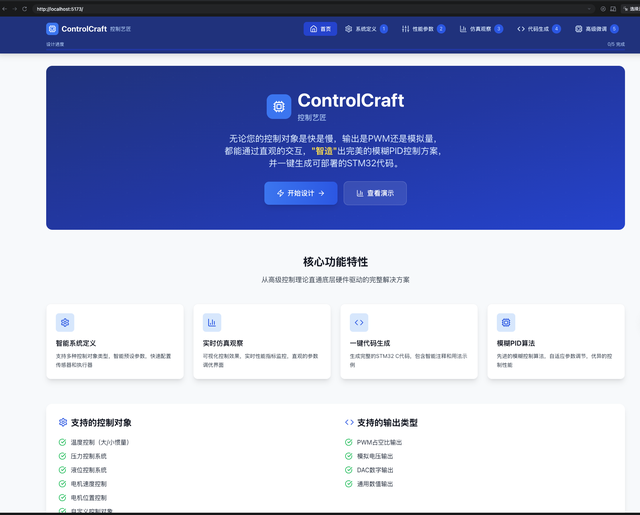Click the 智能系统定义 card icon
640x515 pixels.
tap(65, 322)
